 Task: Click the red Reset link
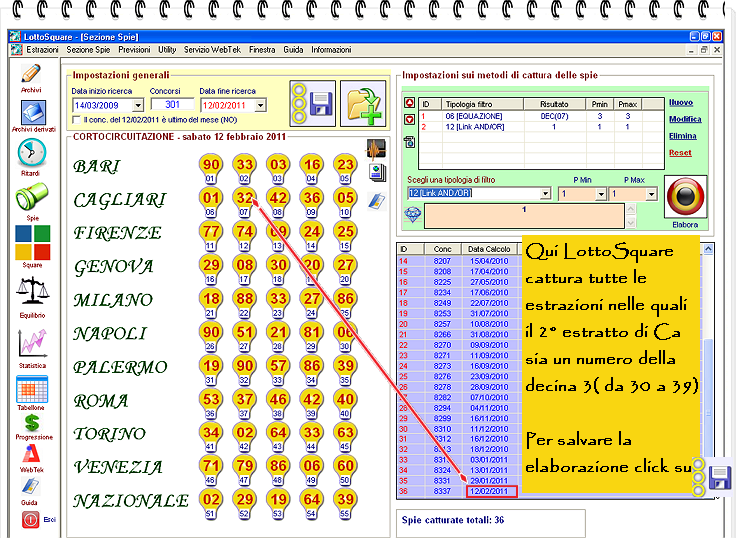click(x=680, y=153)
